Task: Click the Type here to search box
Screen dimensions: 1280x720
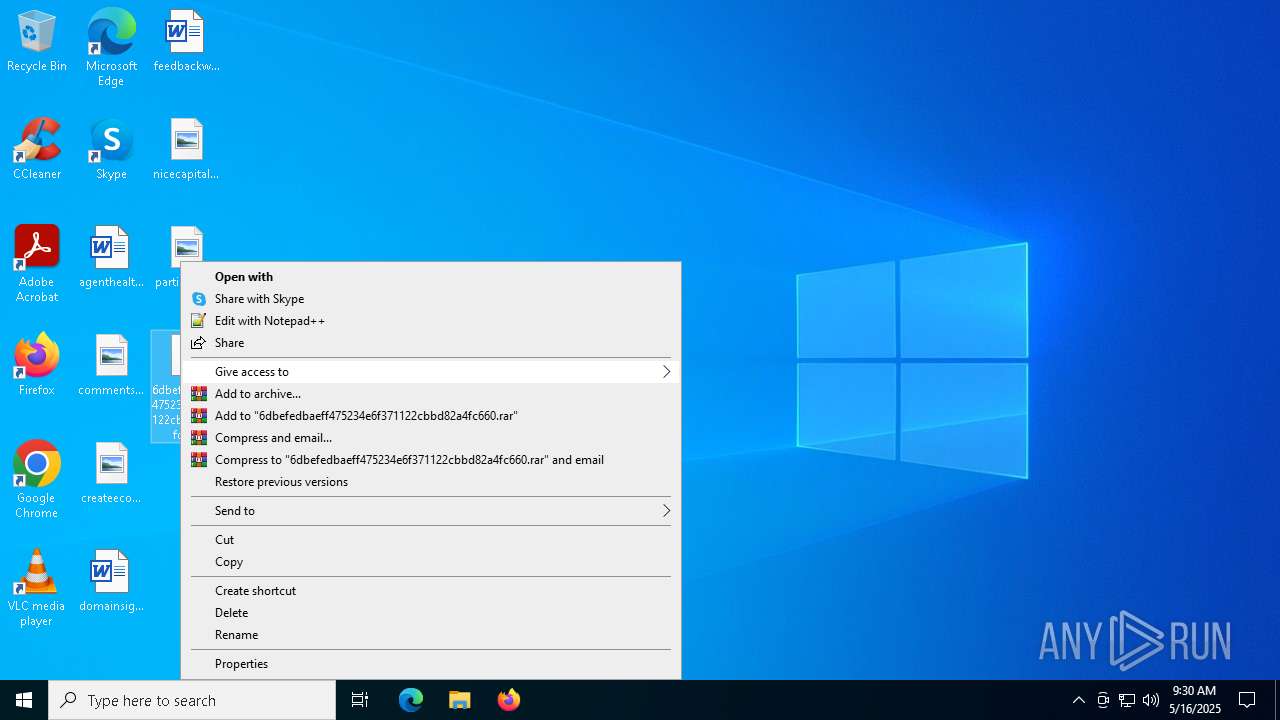Action: tap(192, 700)
